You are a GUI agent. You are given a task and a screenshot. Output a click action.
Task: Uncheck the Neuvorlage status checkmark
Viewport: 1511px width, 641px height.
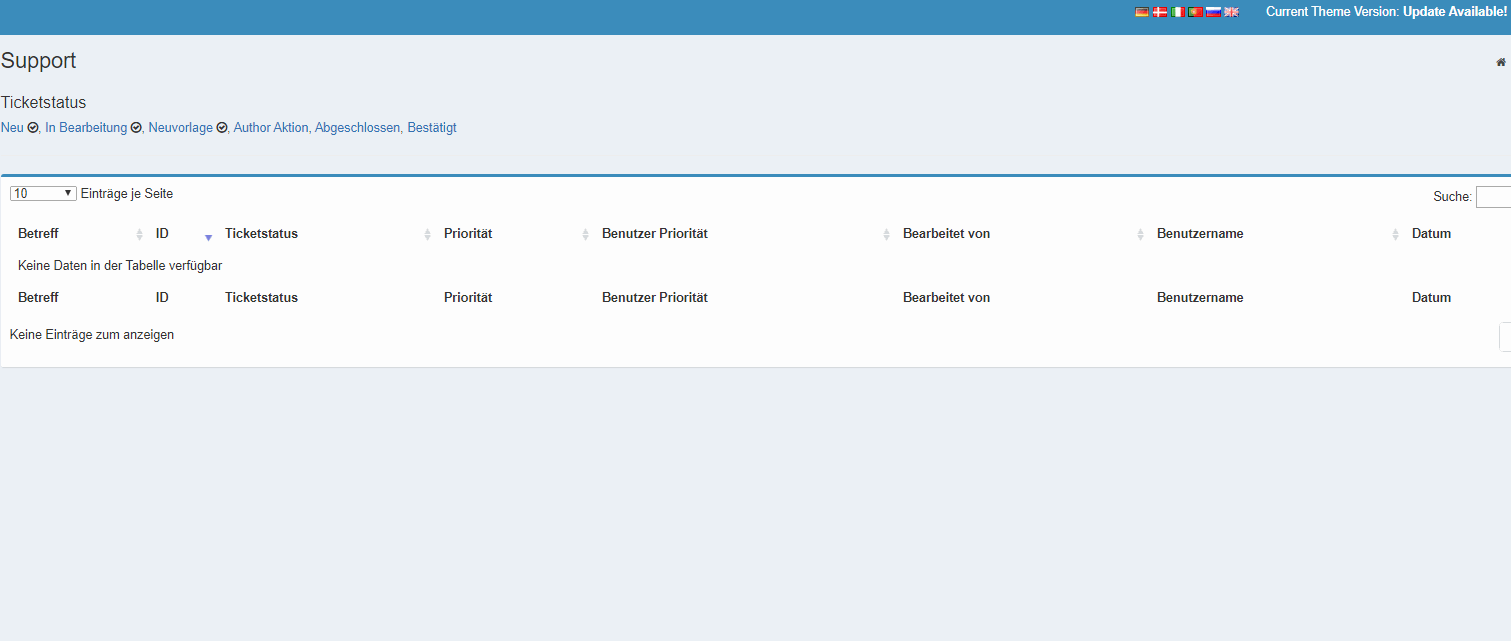tap(222, 128)
